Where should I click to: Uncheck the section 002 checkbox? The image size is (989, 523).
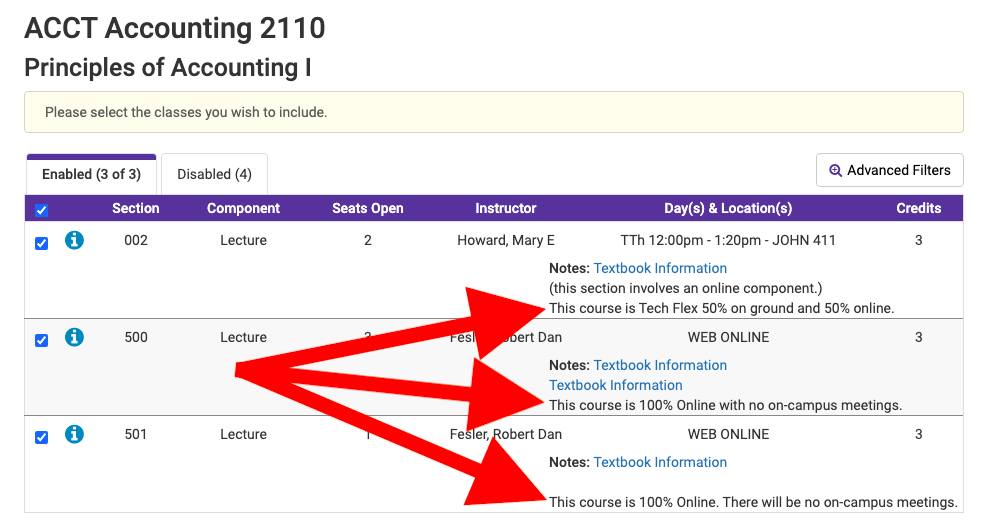(41, 243)
